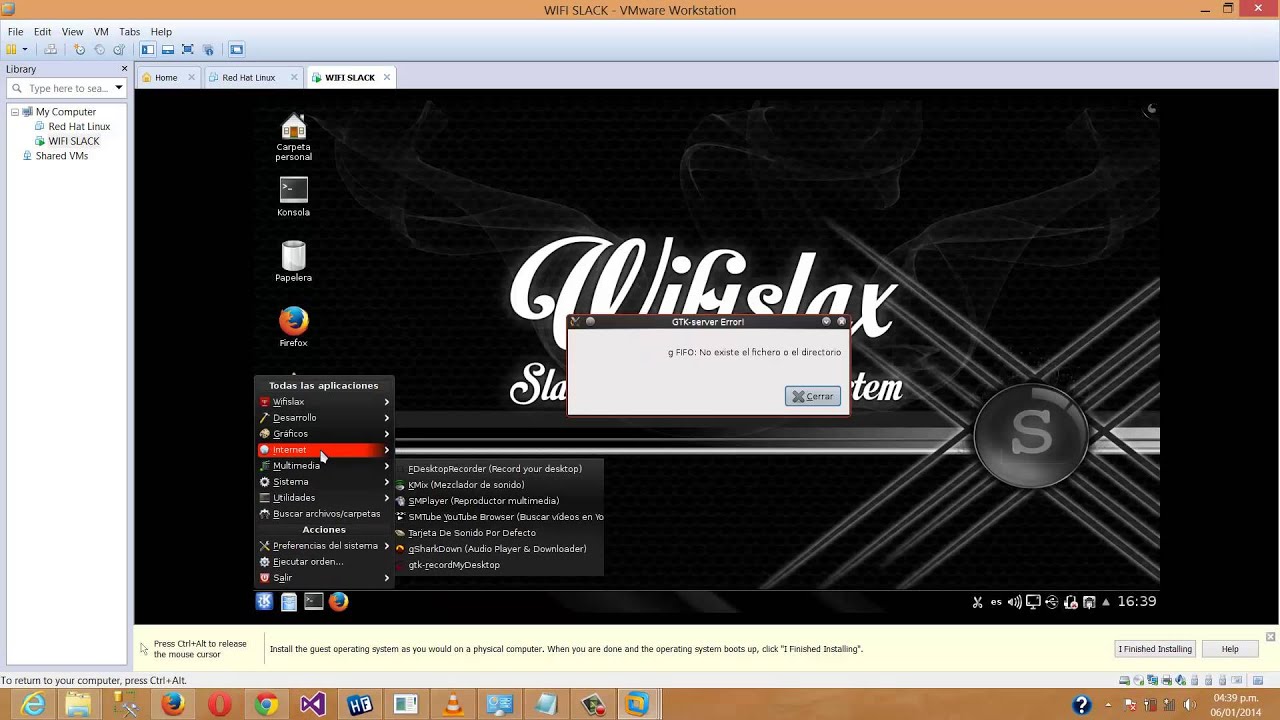The width and height of the screenshot is (1280, 720).
Task: Enter full screen mode icon
Action: (187, 49)
